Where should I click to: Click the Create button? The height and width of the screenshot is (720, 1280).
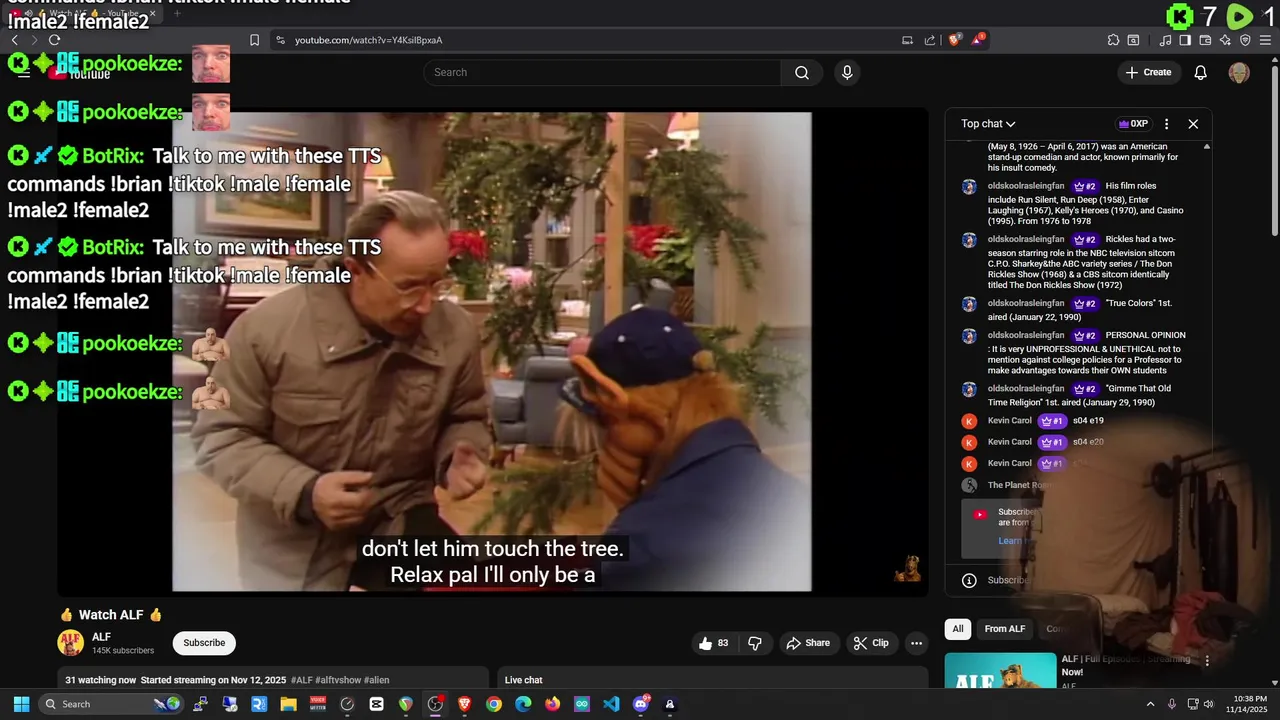1148,72
